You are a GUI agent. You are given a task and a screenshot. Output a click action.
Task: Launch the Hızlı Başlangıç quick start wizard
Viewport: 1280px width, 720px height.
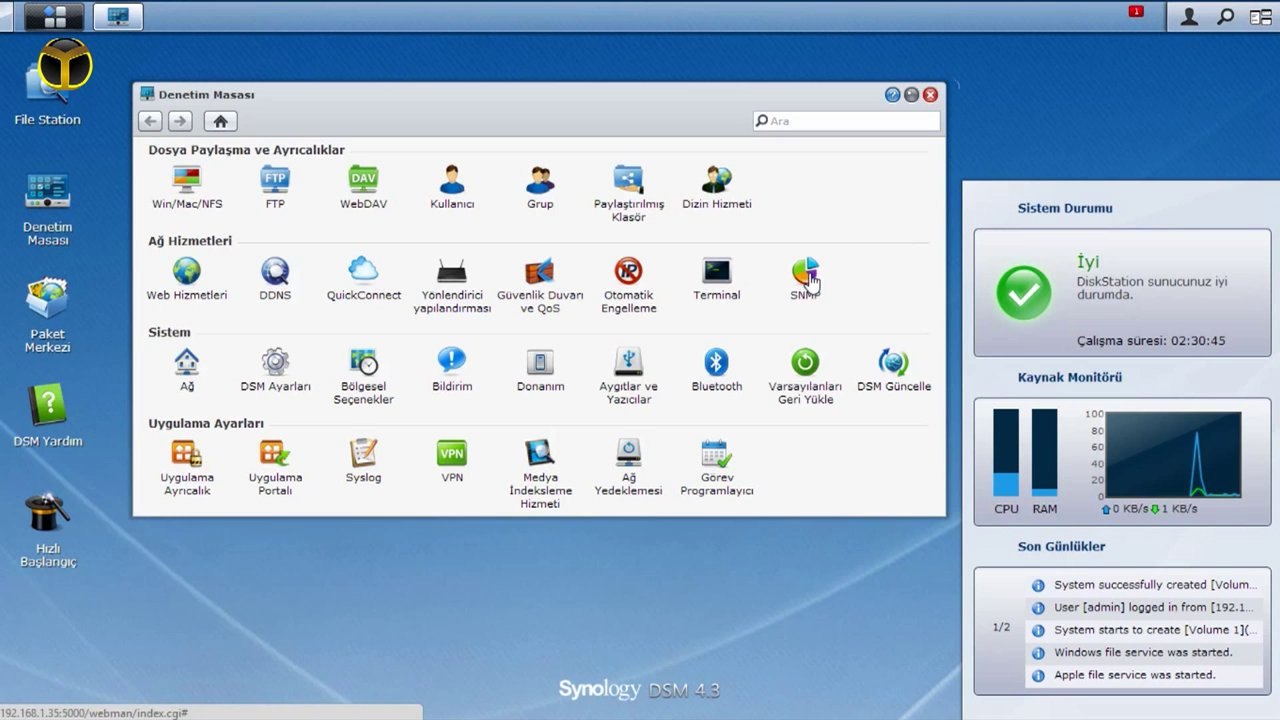tap(48, 530)
